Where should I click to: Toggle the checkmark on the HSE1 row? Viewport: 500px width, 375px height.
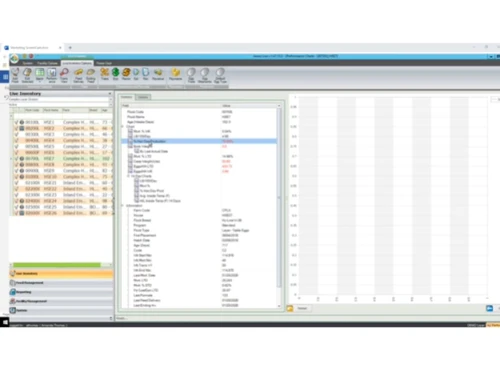[x=16, y=122]
